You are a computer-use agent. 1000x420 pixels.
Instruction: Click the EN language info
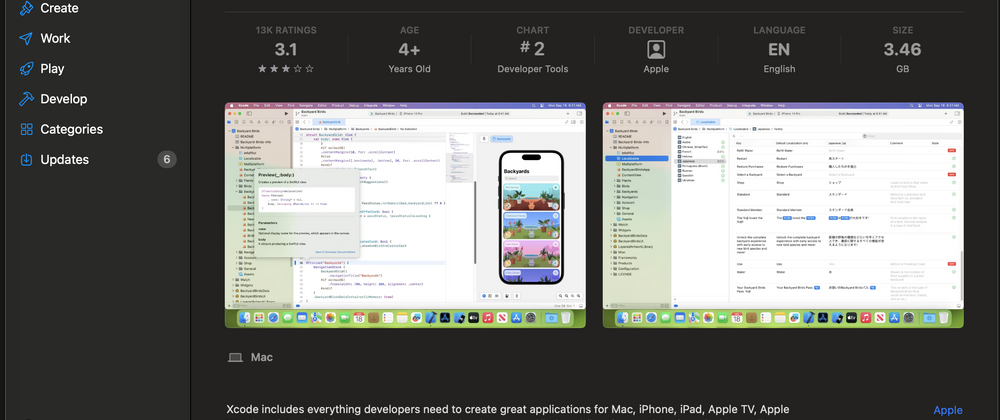779,50
